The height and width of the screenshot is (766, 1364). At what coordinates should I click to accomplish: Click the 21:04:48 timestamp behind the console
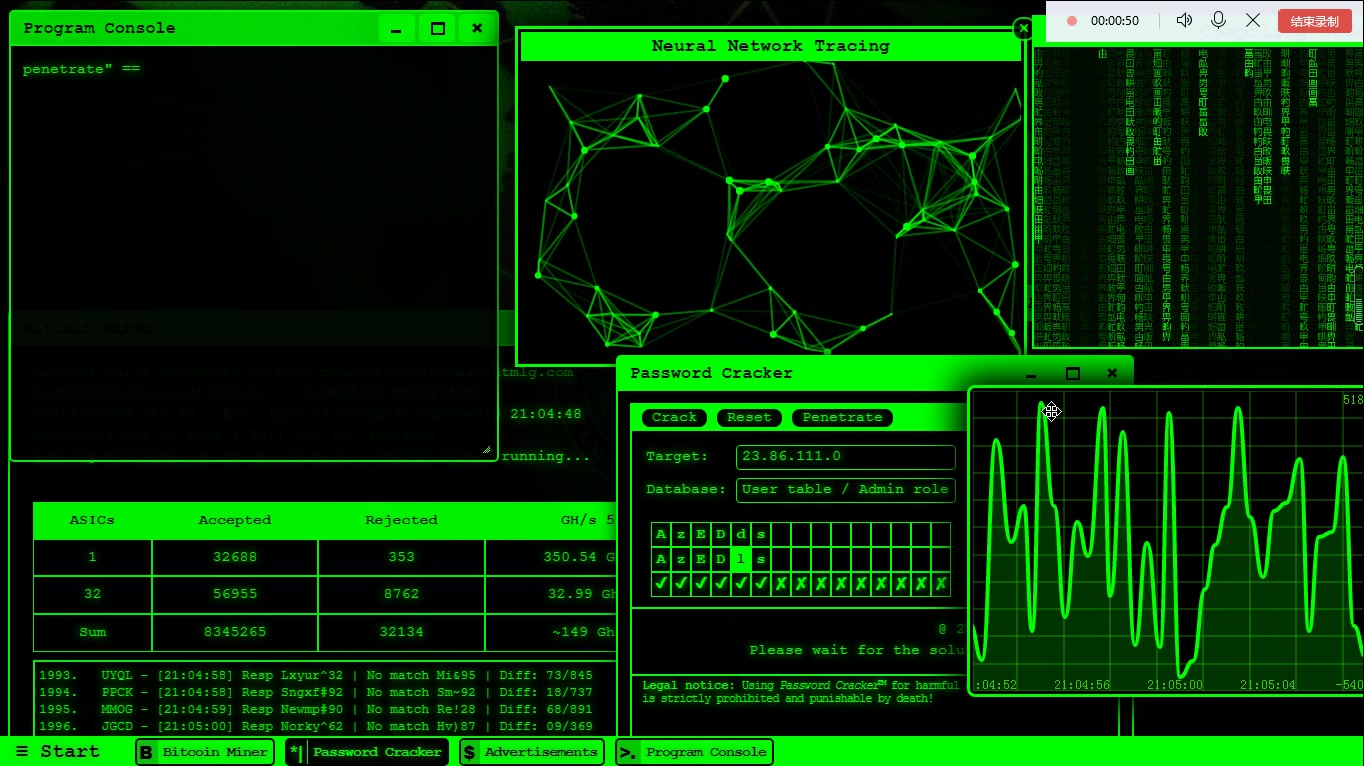(546, 414)
